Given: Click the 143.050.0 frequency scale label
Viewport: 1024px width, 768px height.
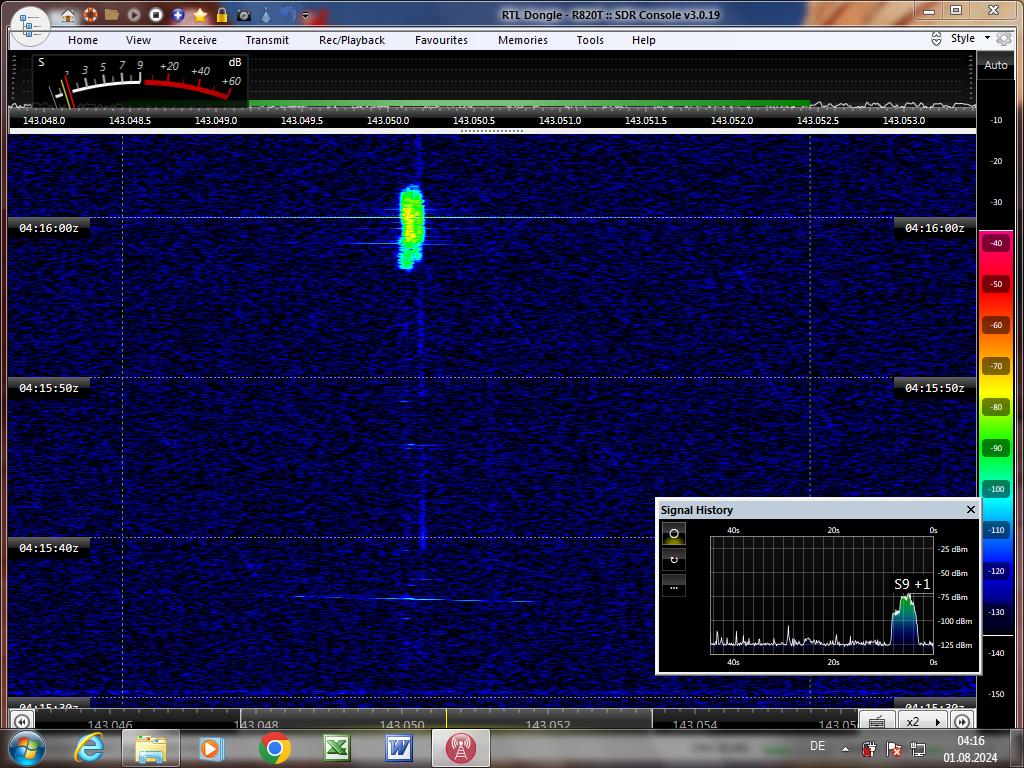Looking at the screenshot, I should click(388, 121).
